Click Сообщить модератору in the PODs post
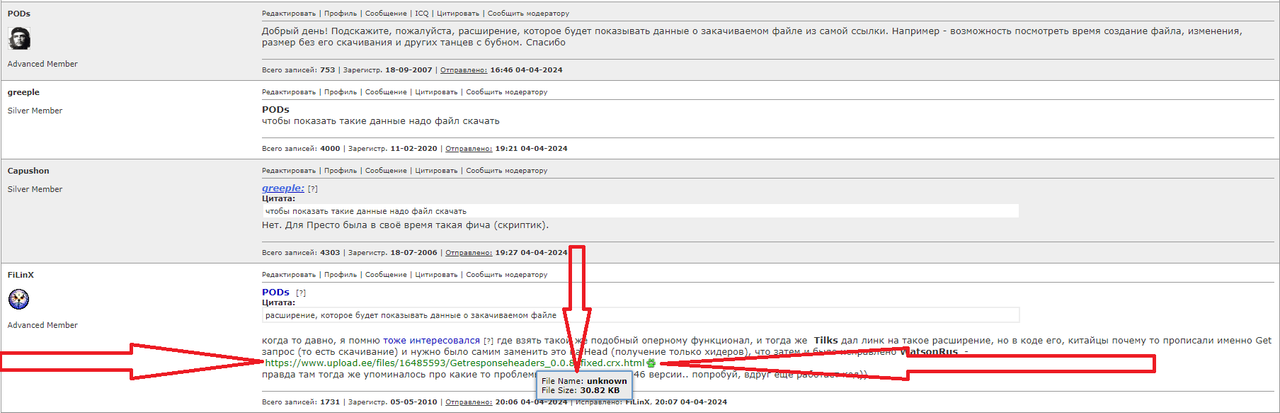The height and width of the screenshot is (413, 1280). pyautogui.click(x=527, y=14)
